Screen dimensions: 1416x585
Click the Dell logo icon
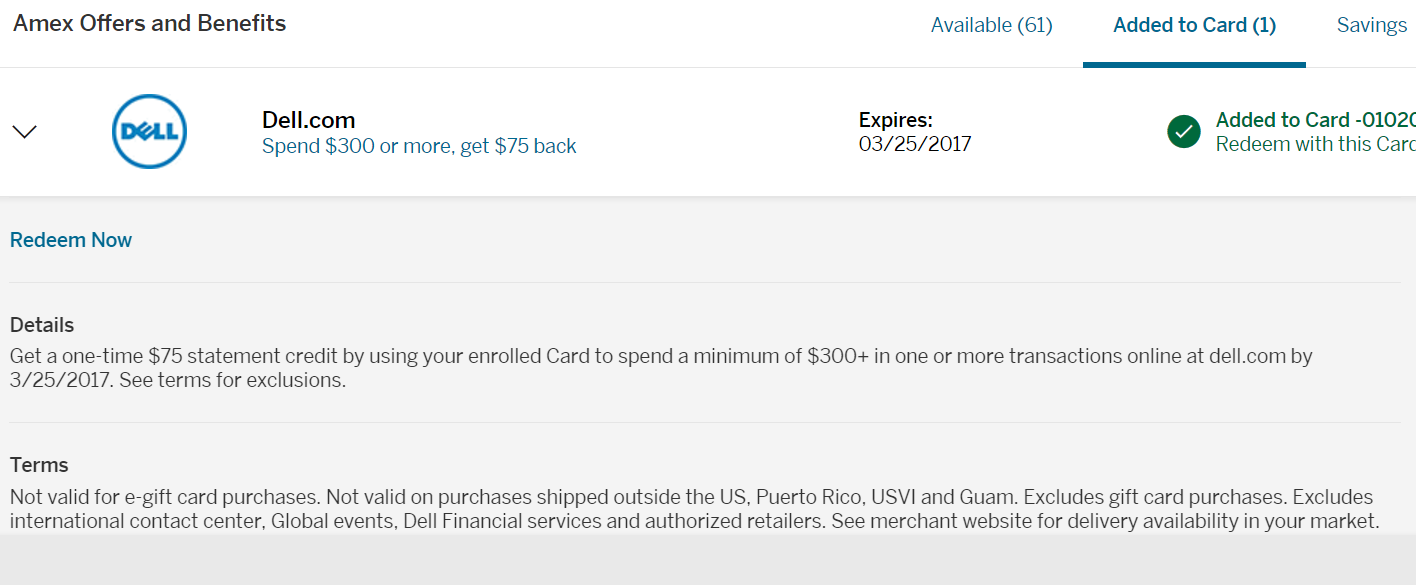click(x=150, y=132)
